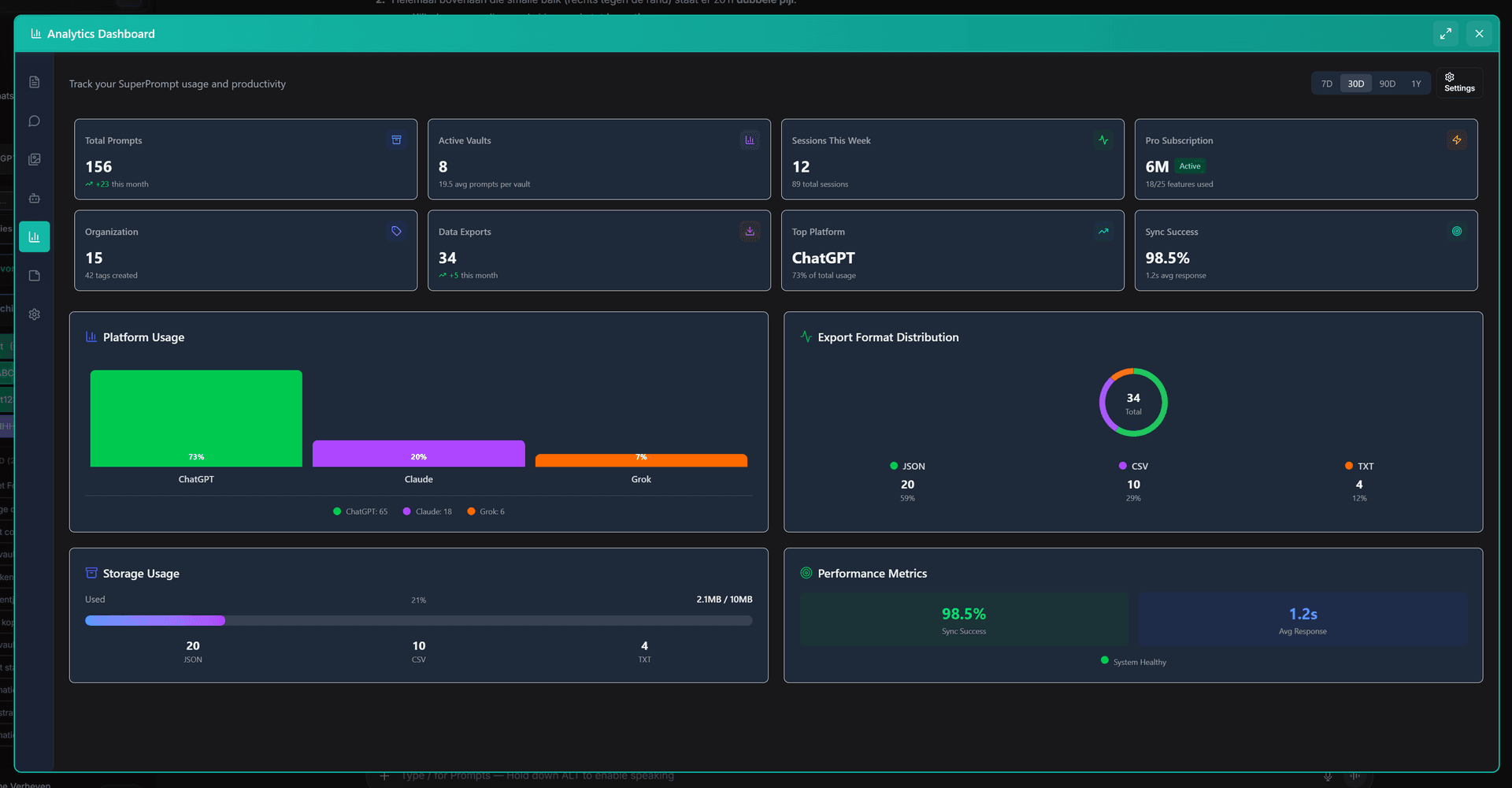The width and height of the screenshot is (1512, 788).
Task: Click the download icon on the Data Exports card
Action: pos(749,231)
